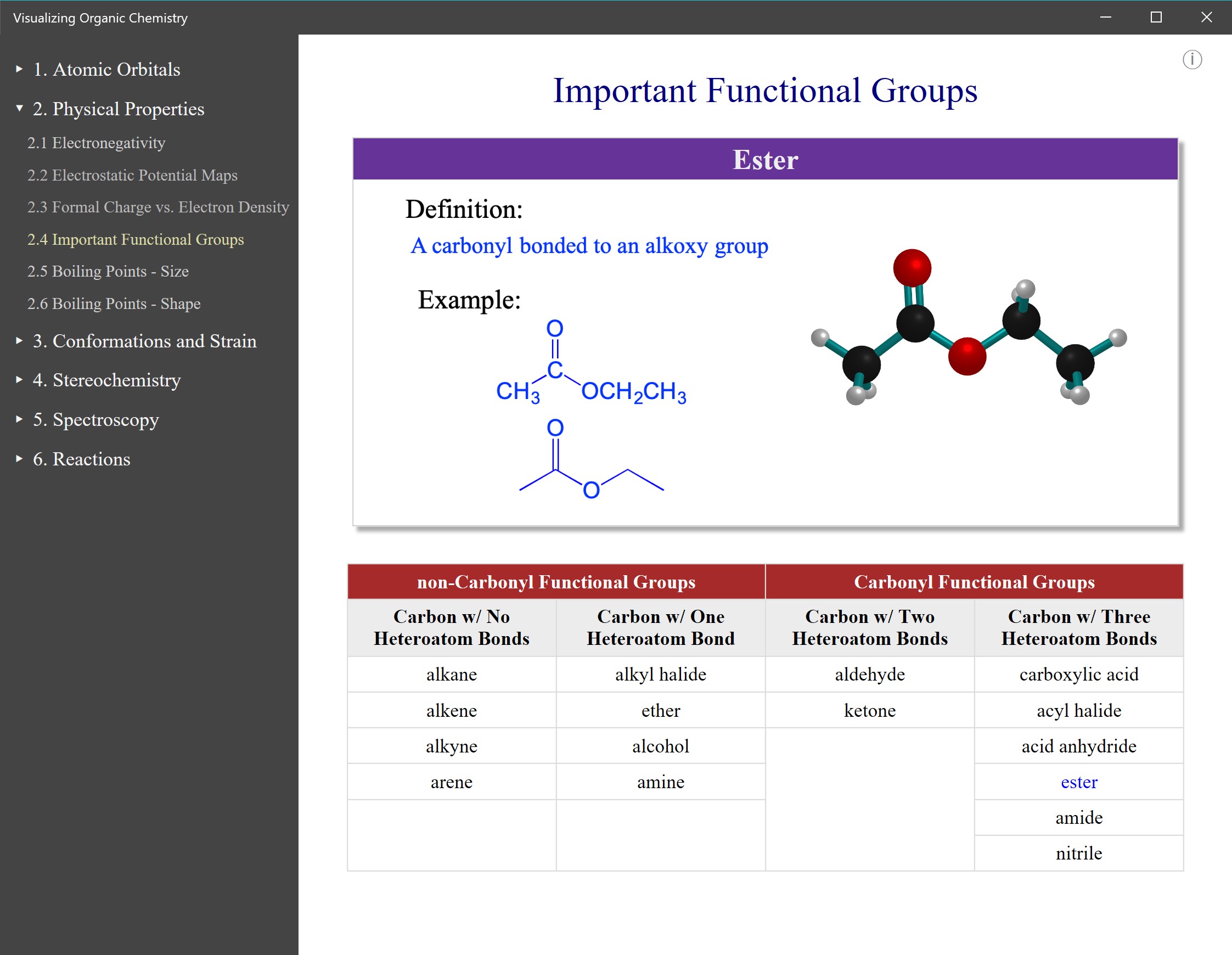
Task: Expand the Reactions chapter arrow
Action: tap(19, 459)
